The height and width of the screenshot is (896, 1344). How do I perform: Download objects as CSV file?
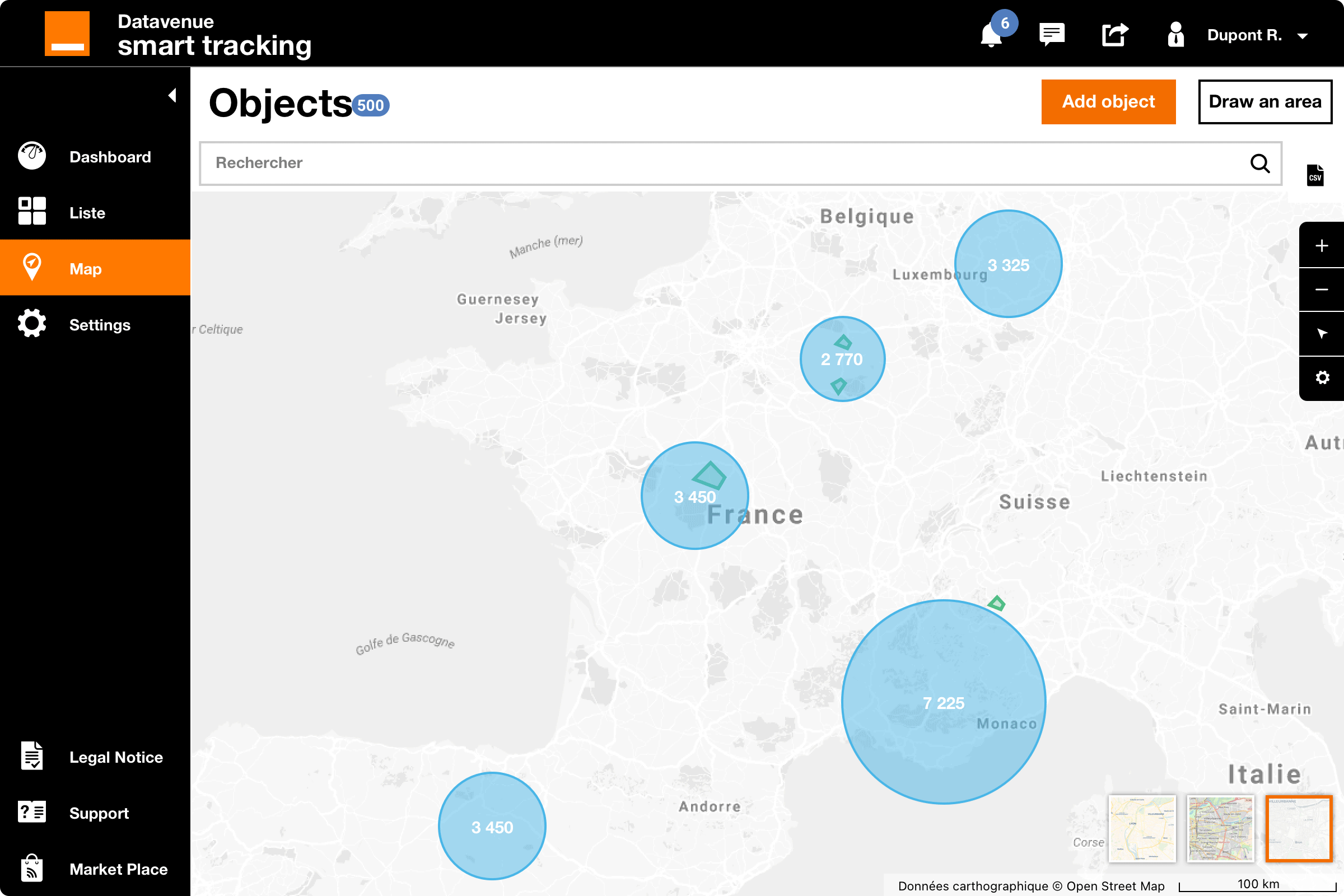click(x=1315, y=175)
